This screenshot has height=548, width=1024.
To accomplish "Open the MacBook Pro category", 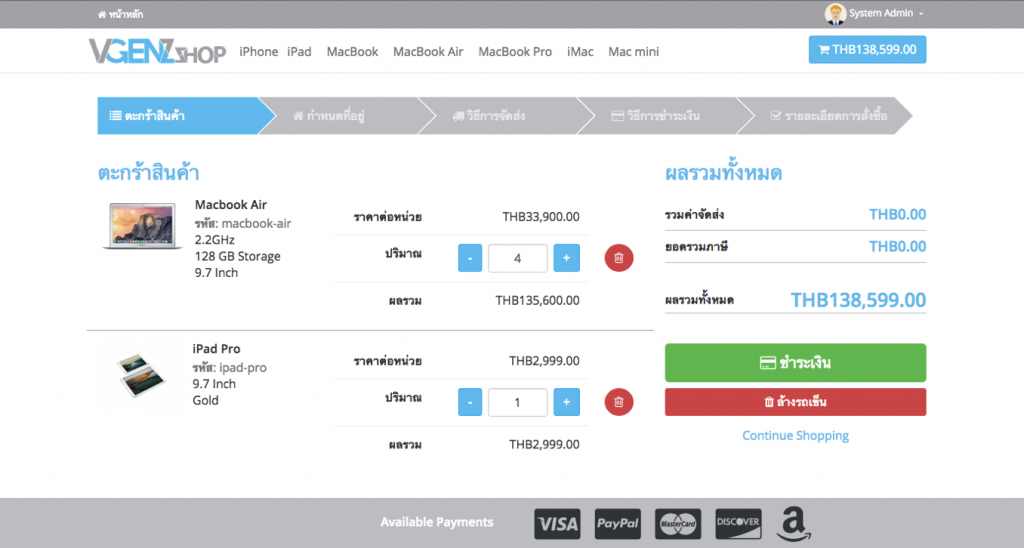I will click(515, 52).
